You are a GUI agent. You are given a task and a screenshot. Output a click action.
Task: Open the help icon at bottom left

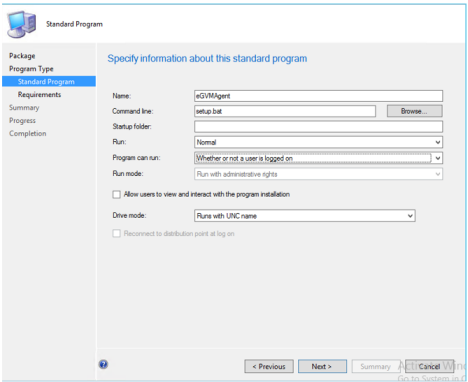point(103,364)
